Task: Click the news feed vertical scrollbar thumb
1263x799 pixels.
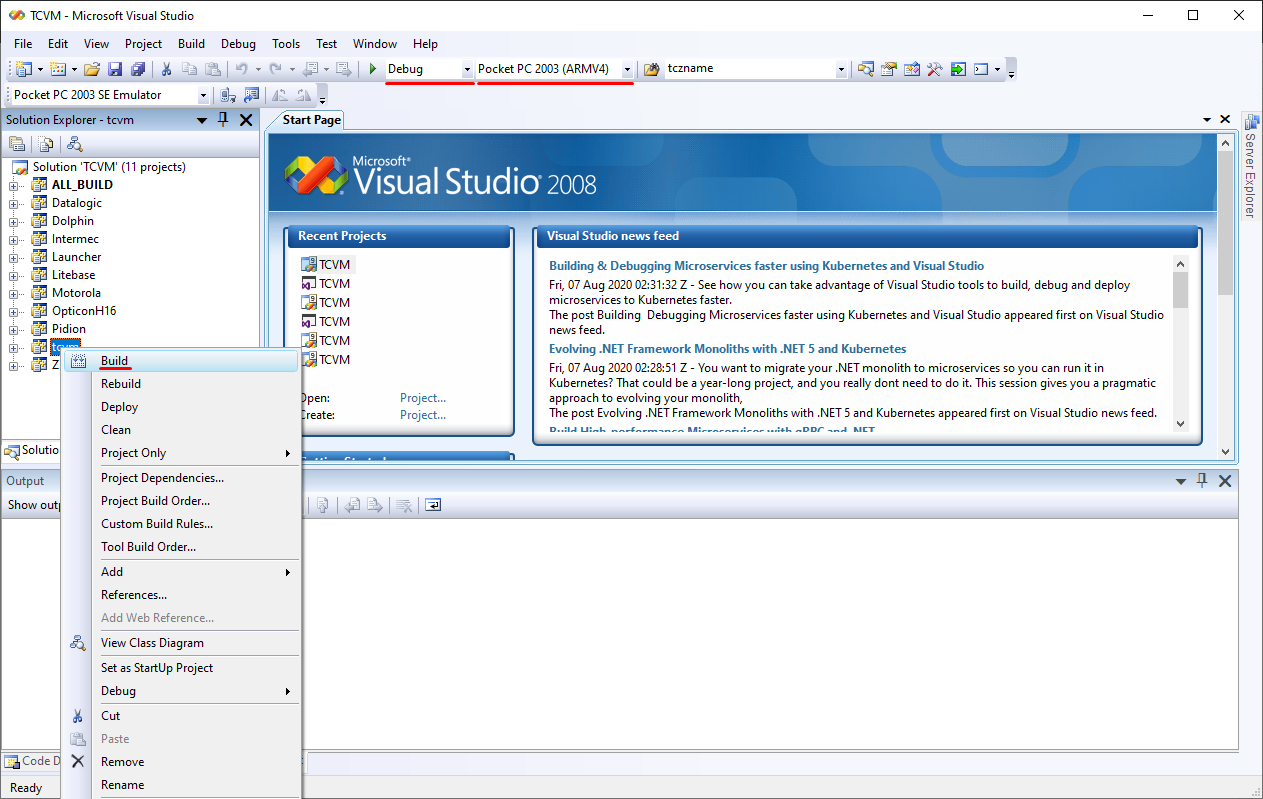Action: click(1181, 290)
